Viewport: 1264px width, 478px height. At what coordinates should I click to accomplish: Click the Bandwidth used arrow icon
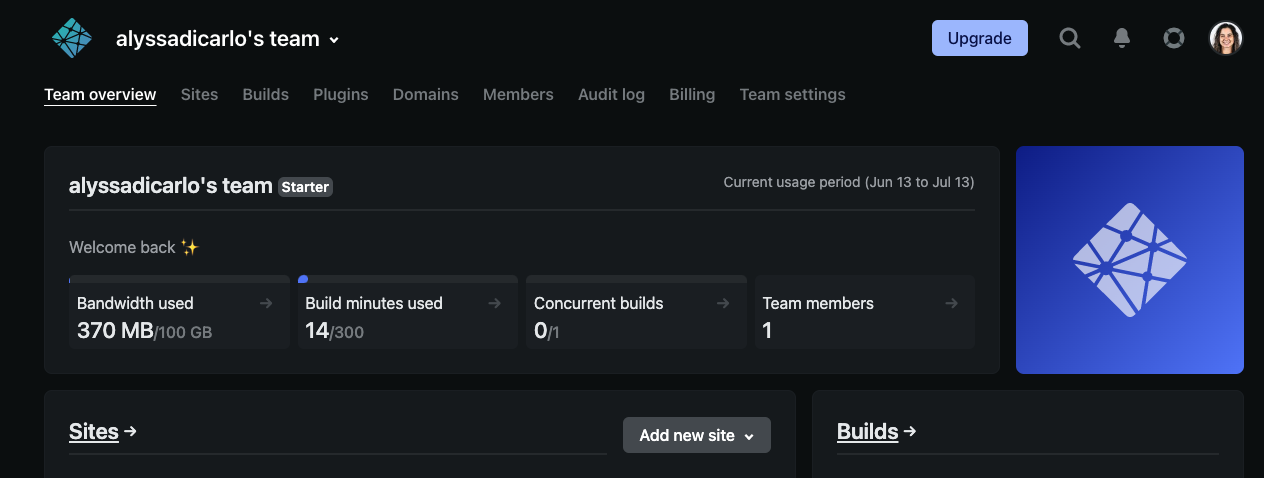(x=266, y=303)
